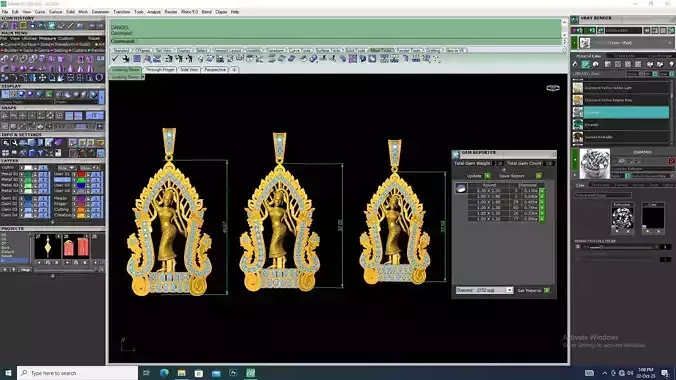
Task: Click the Metal 01 layer color swatch
Action: point(28,174)
